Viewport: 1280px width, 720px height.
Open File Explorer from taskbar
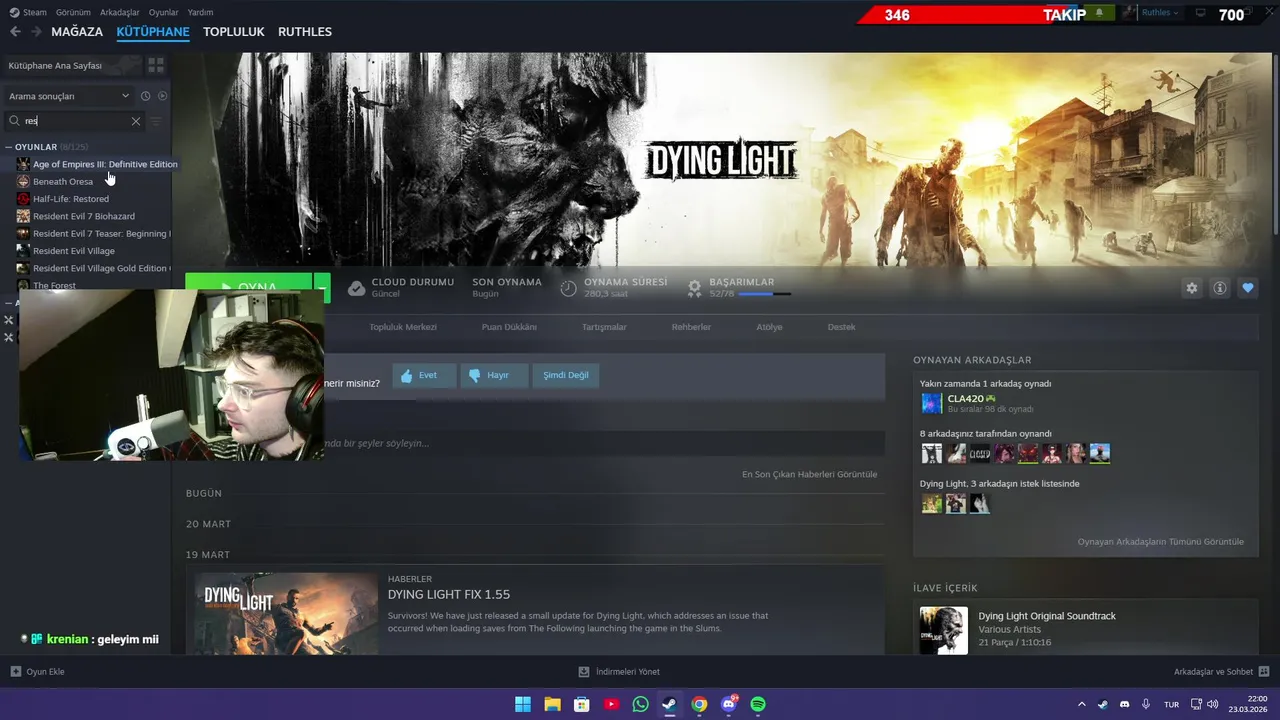coord(552,704)
